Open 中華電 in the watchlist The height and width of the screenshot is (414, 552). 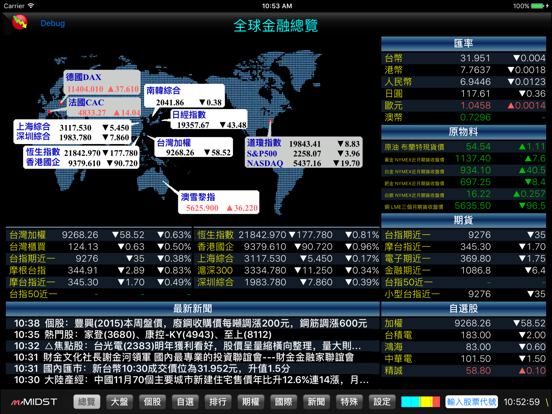tap(463, 359)
